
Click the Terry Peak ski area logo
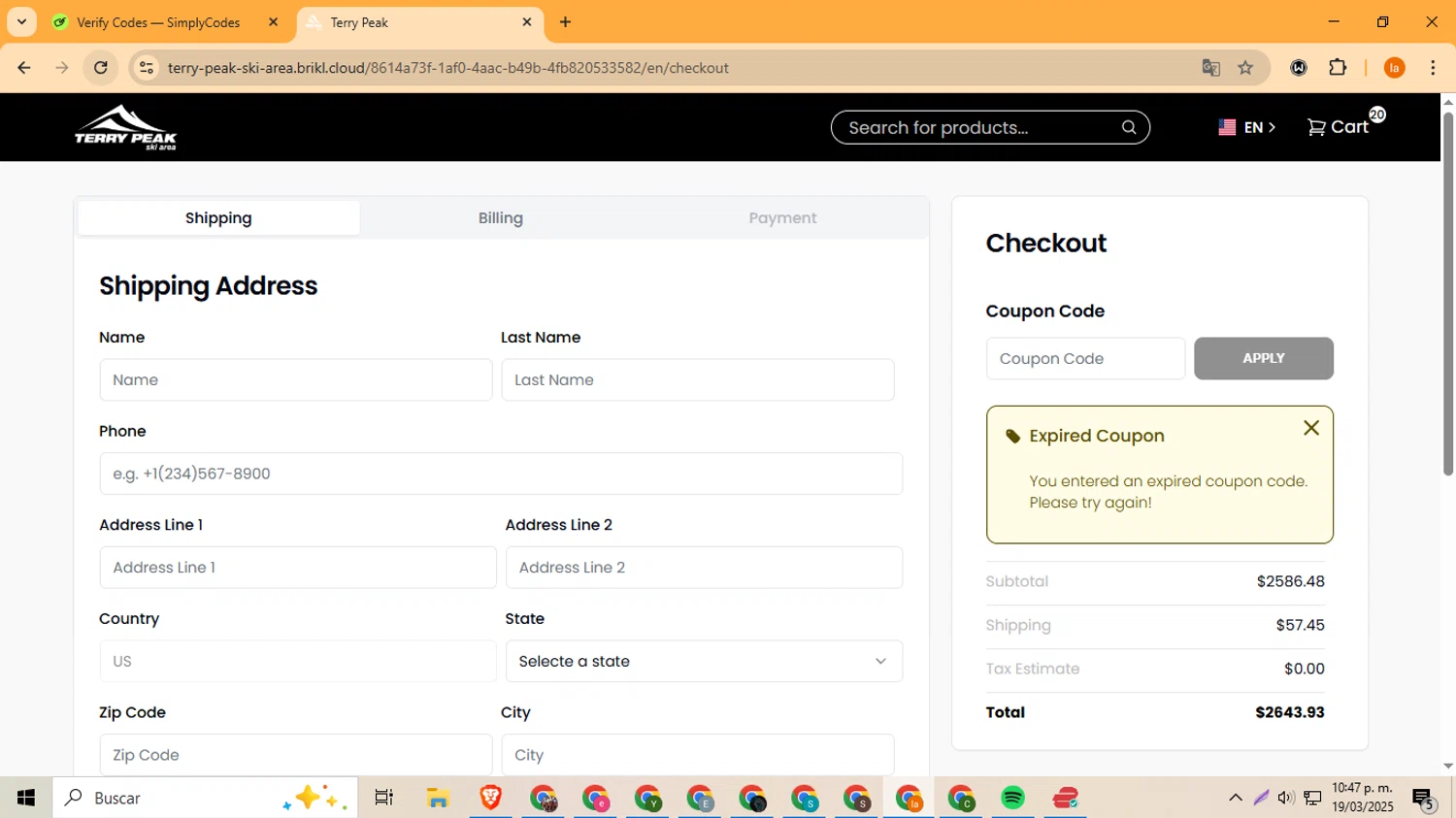click(125, 127)
